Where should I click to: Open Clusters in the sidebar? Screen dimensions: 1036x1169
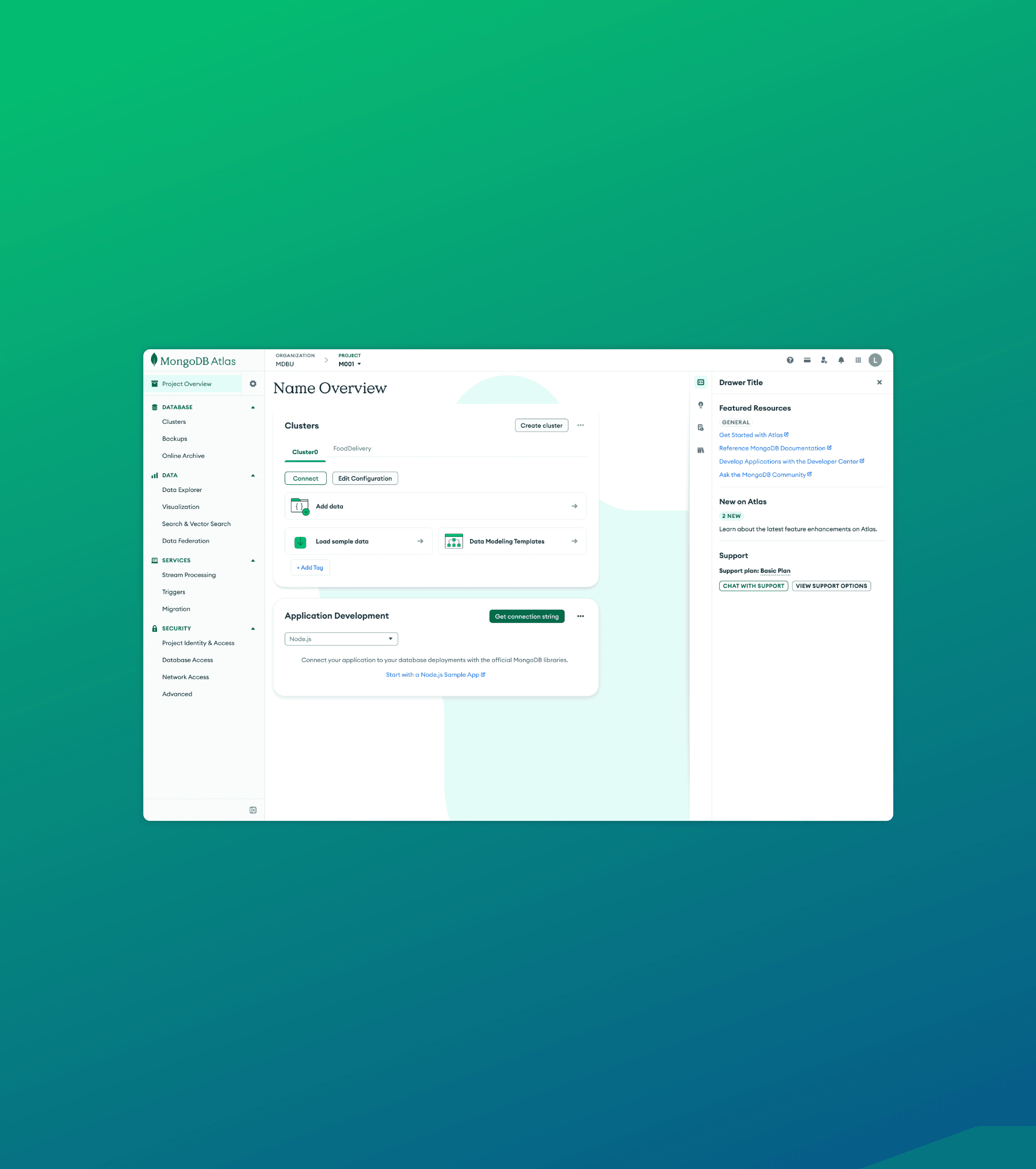pyautogui.click(x=174, y=422)
